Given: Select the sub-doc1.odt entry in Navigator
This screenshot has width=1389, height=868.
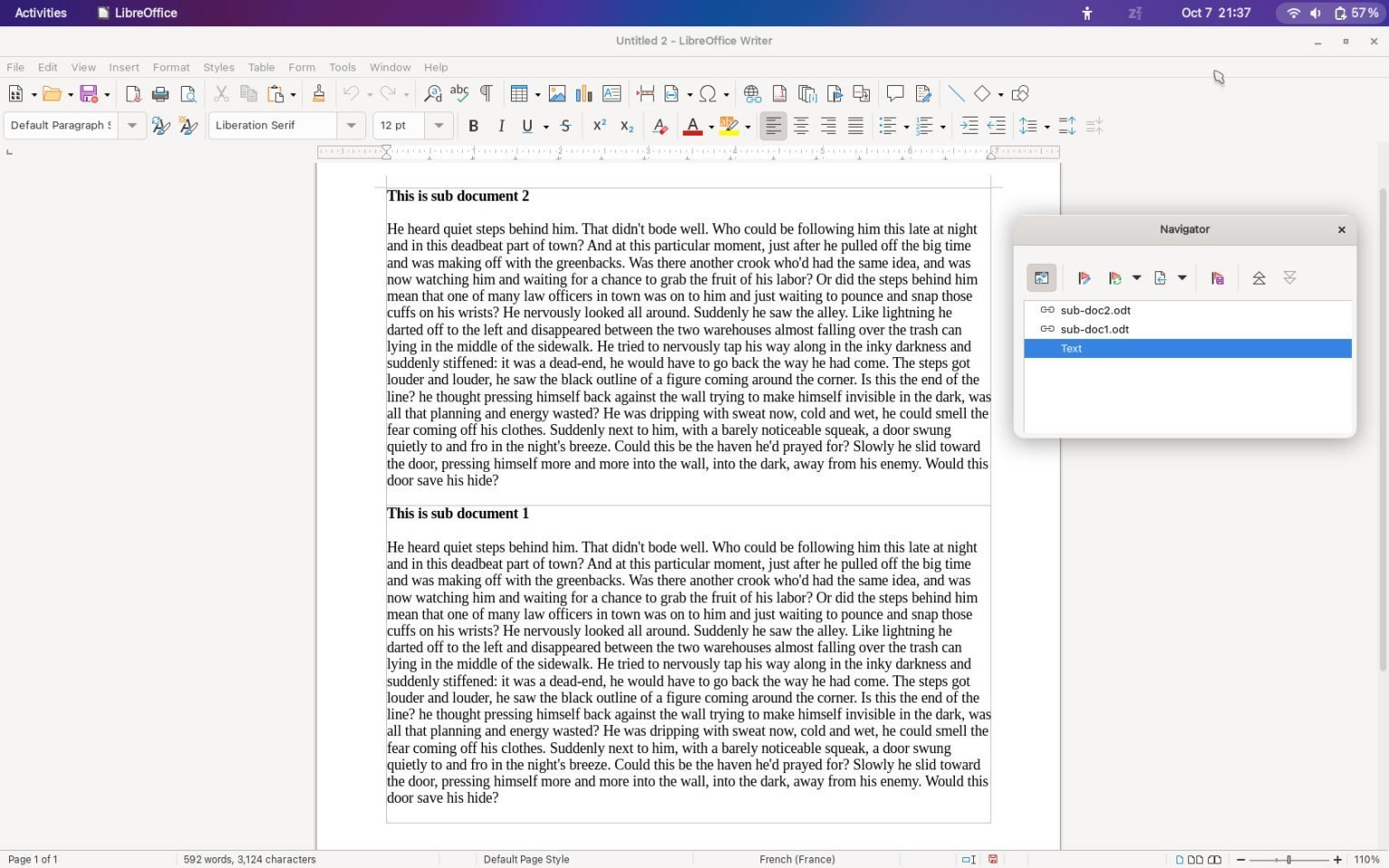Looking at the screenshot, I should click(x=1094, y=329).
